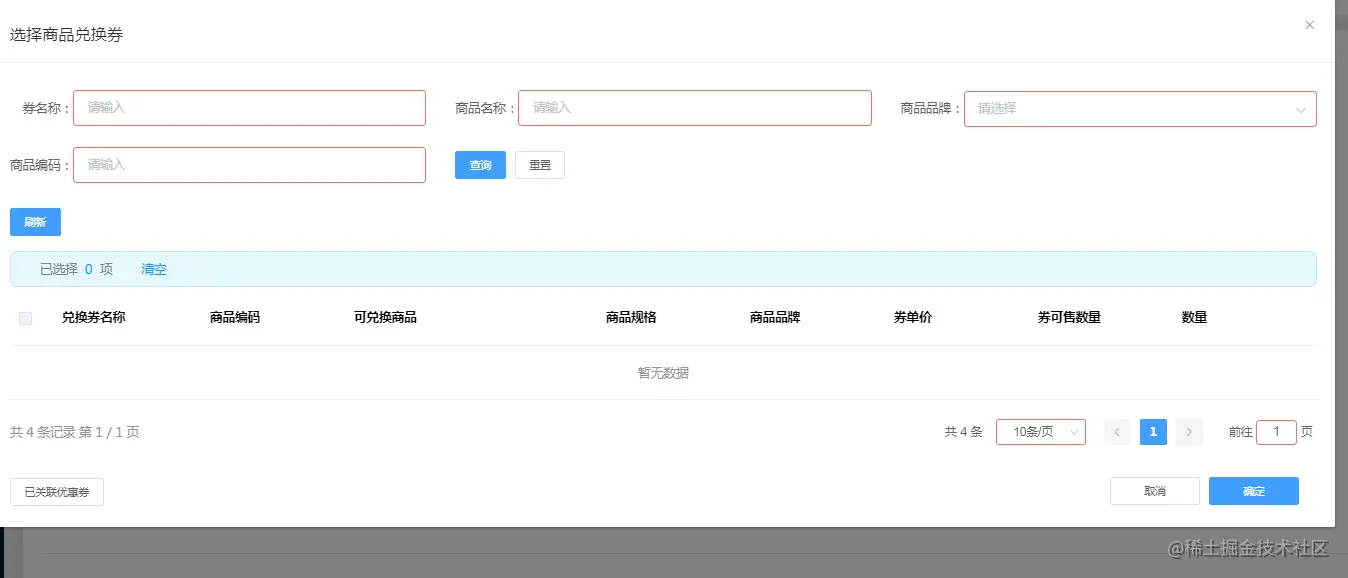The height and width of the screenshot is (578, 1348).
Task: Click the 刷新 button
Action: [x=35, y=222]
